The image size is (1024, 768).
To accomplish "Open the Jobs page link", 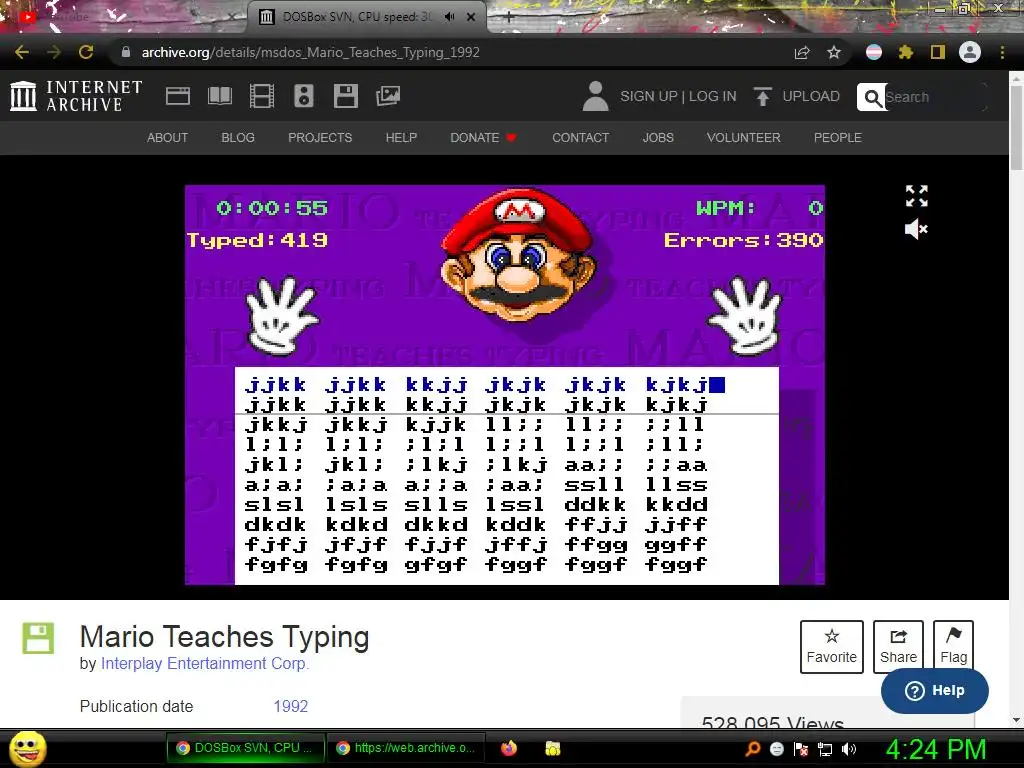I will [658, 138].
